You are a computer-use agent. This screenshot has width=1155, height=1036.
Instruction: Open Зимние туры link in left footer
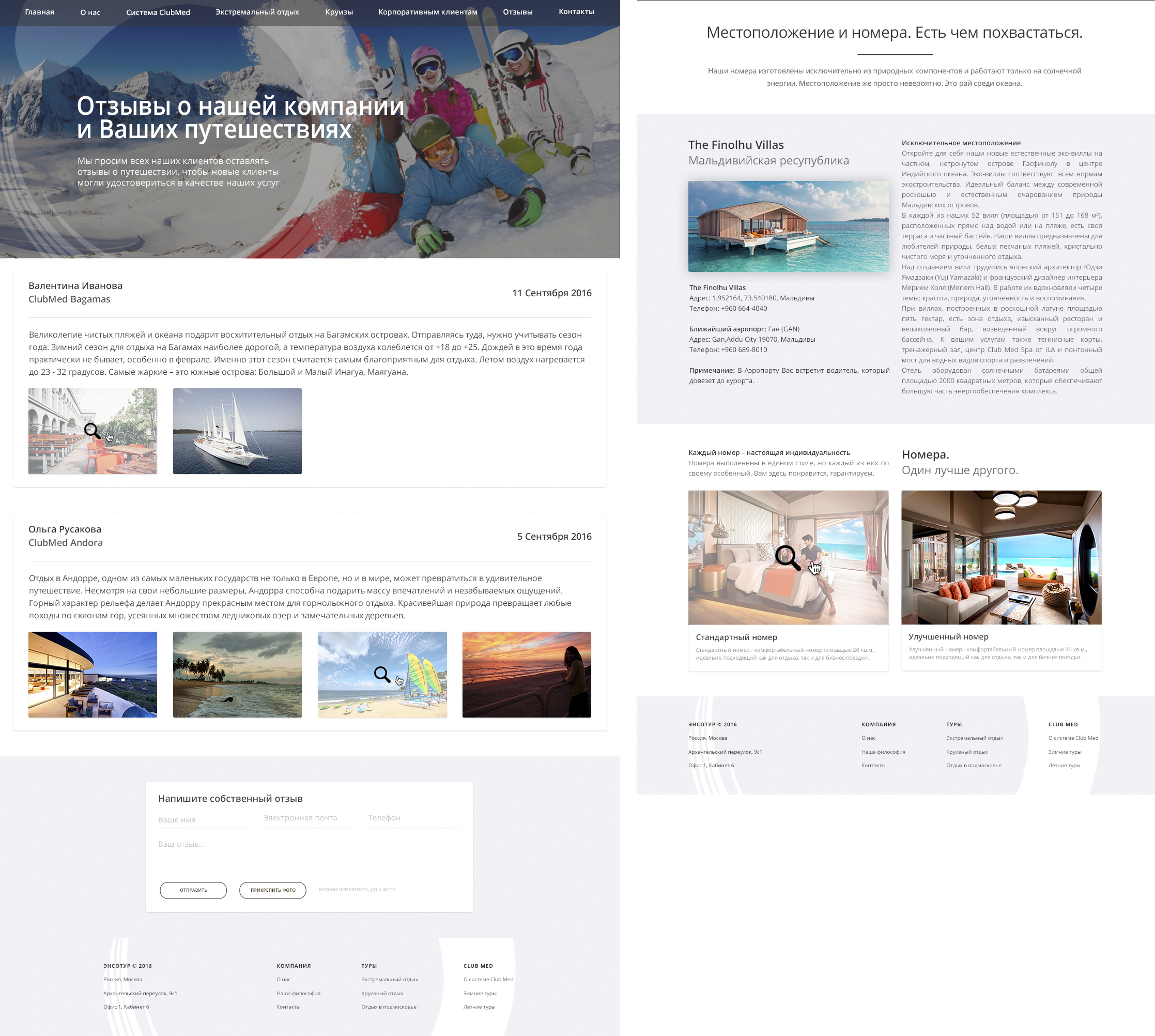coord(480,993)
